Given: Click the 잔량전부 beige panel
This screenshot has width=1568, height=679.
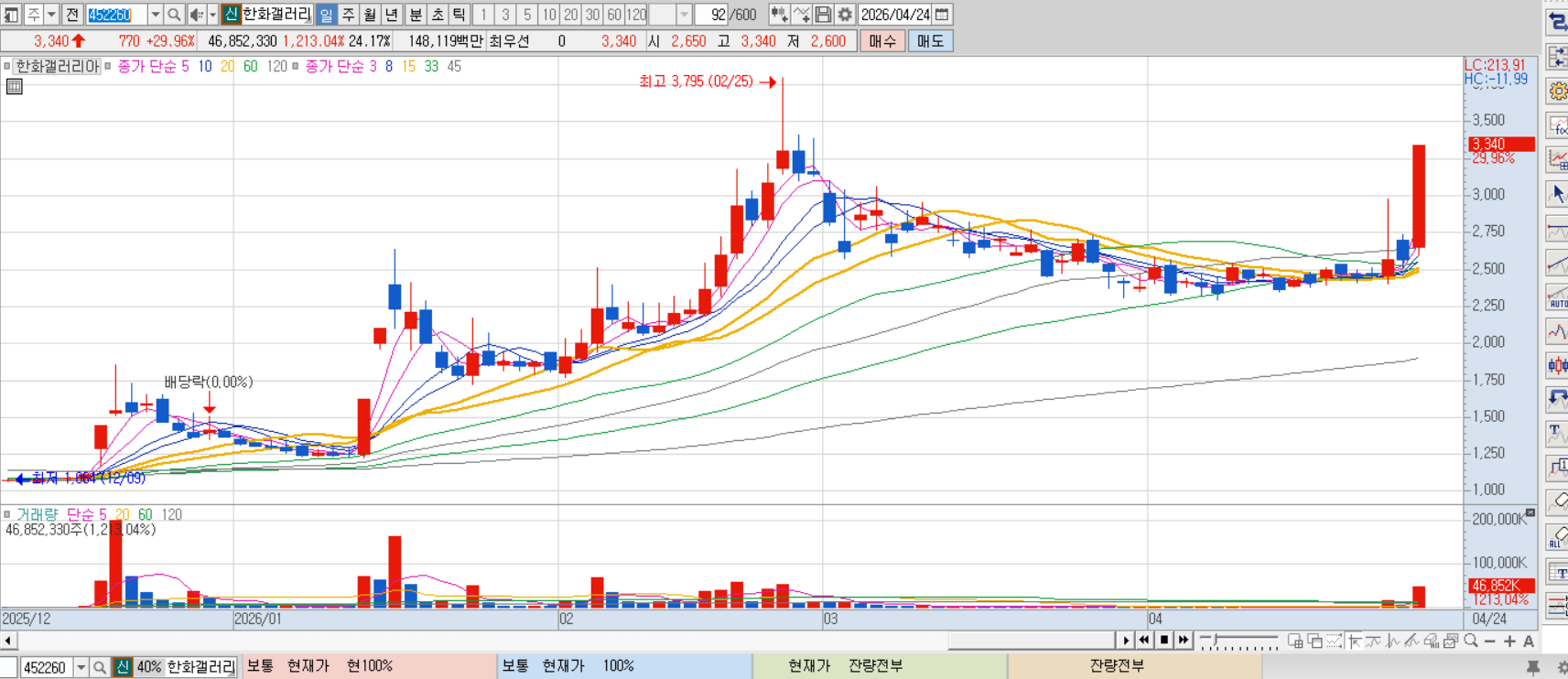Looking at the screenshot, I should [1134, 666].
